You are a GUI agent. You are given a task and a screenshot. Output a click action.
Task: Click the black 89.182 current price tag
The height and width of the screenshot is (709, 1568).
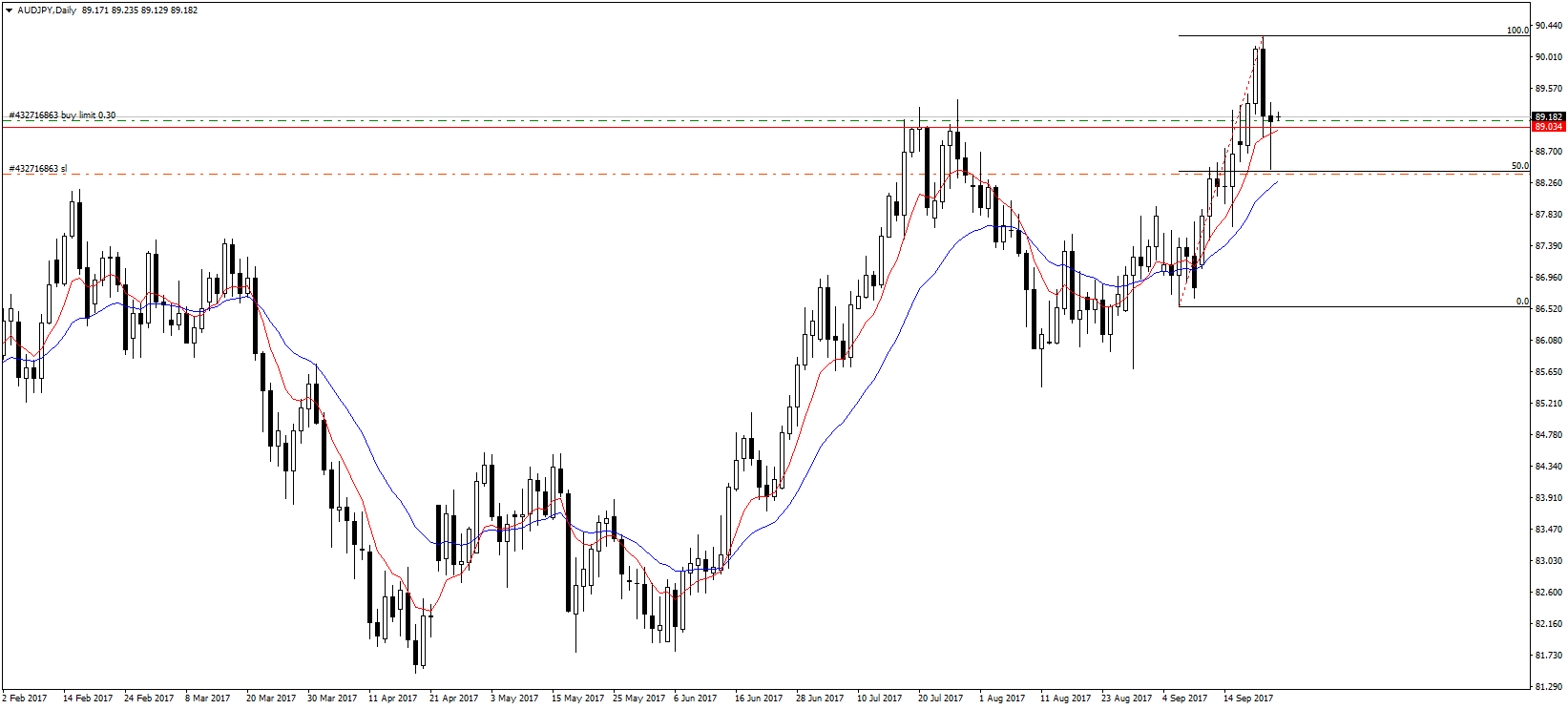(x=1548, y=116)
